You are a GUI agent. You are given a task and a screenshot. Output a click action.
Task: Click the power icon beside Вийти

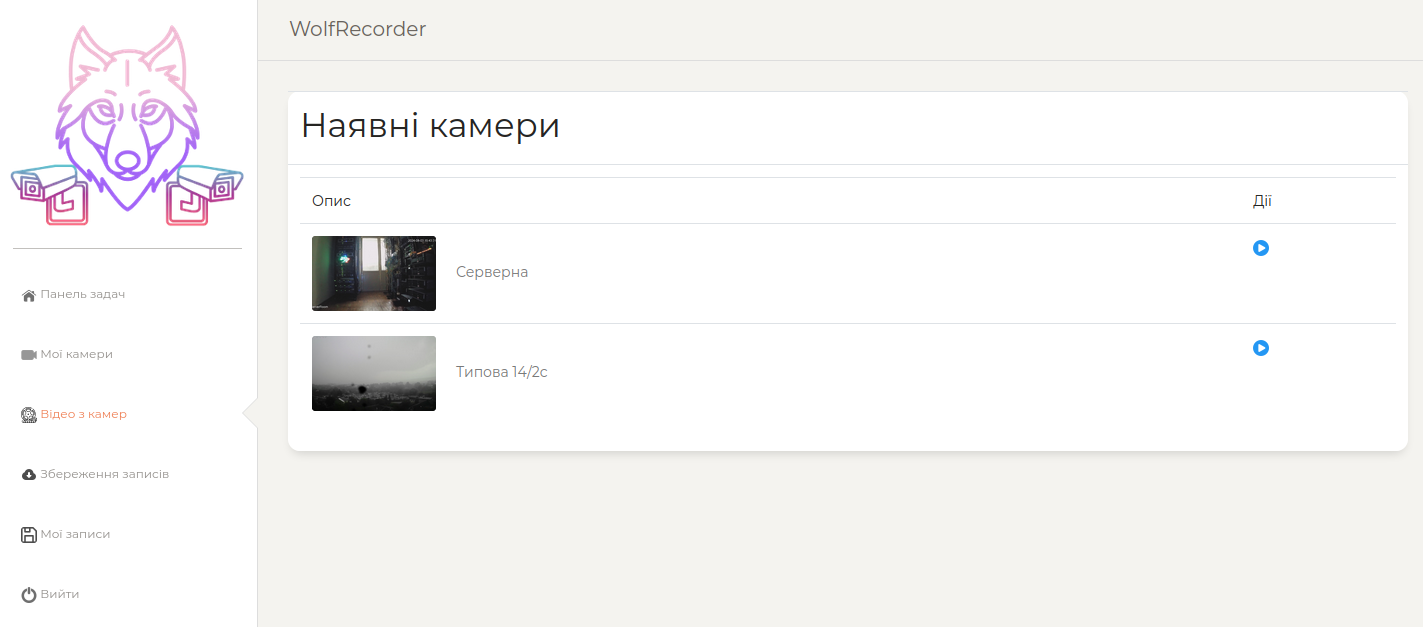coord(29,595)
